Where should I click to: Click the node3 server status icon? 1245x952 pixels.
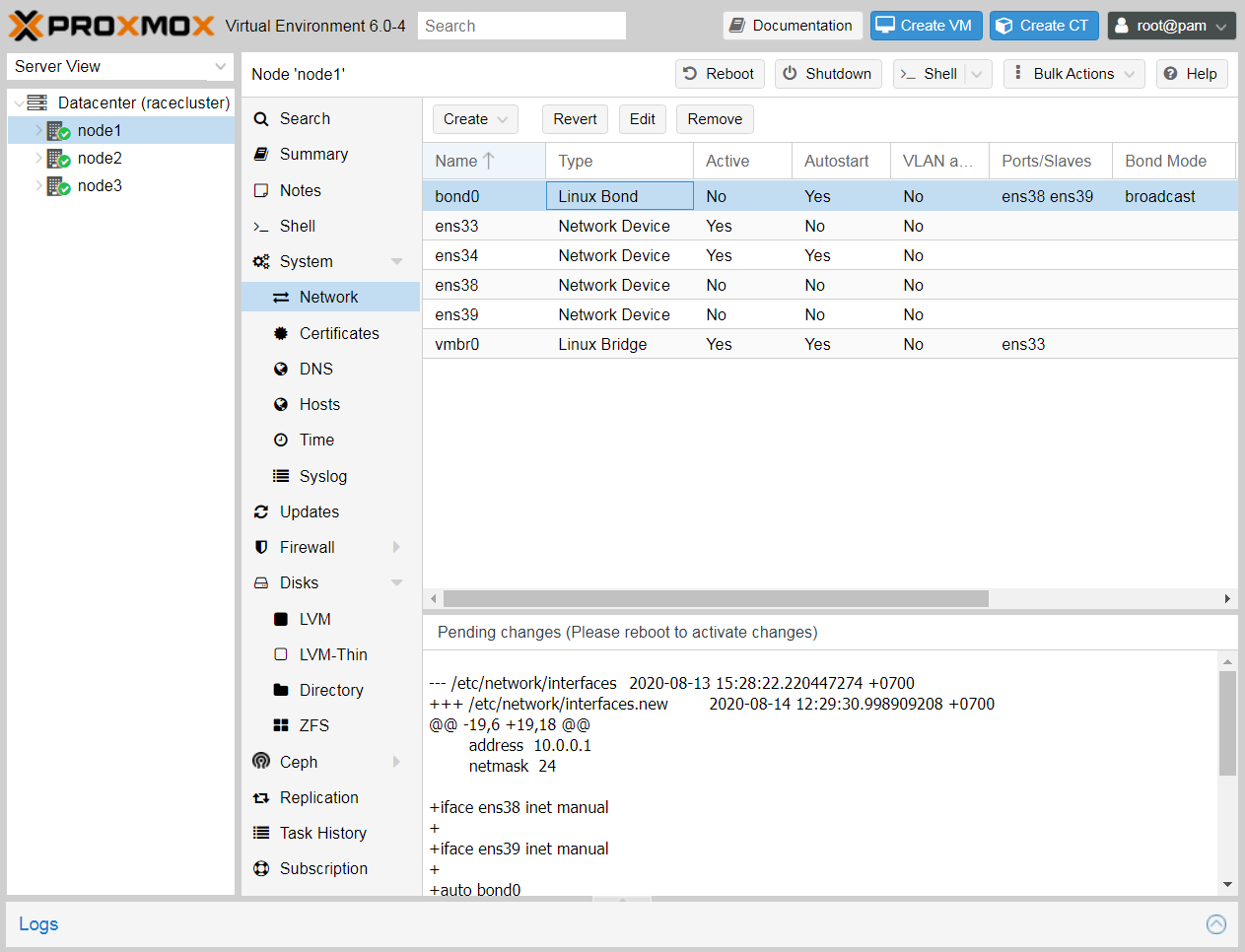pyautogui.click(x=58, y=185)
